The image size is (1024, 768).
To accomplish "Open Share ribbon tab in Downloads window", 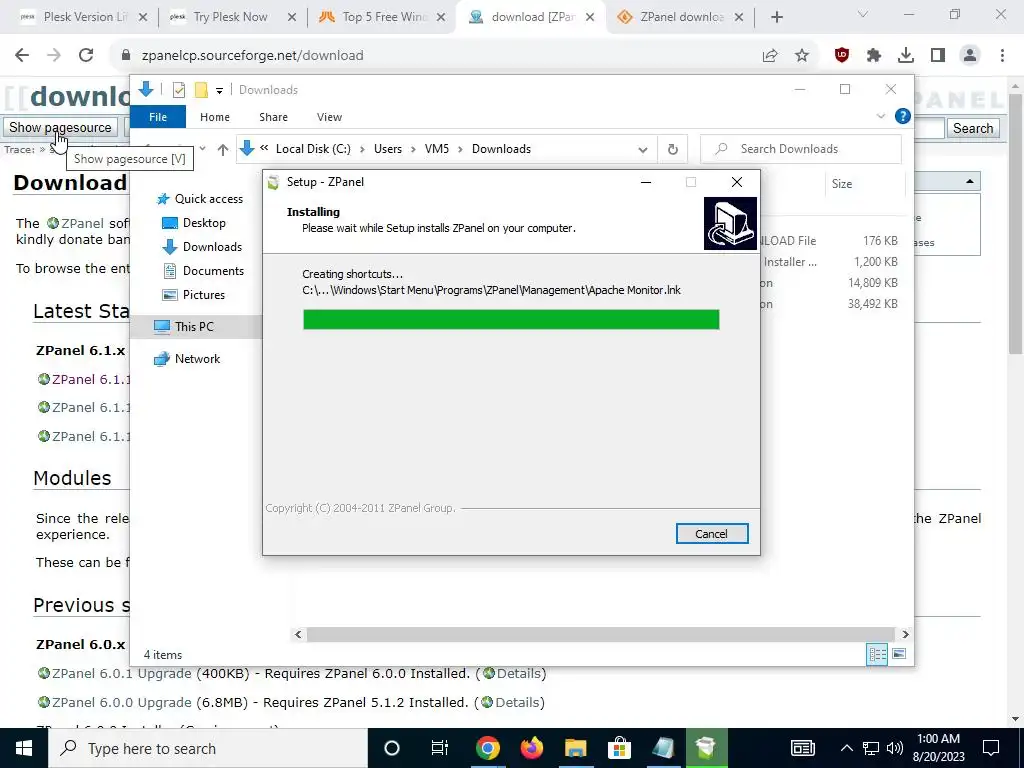I will 273,117.
